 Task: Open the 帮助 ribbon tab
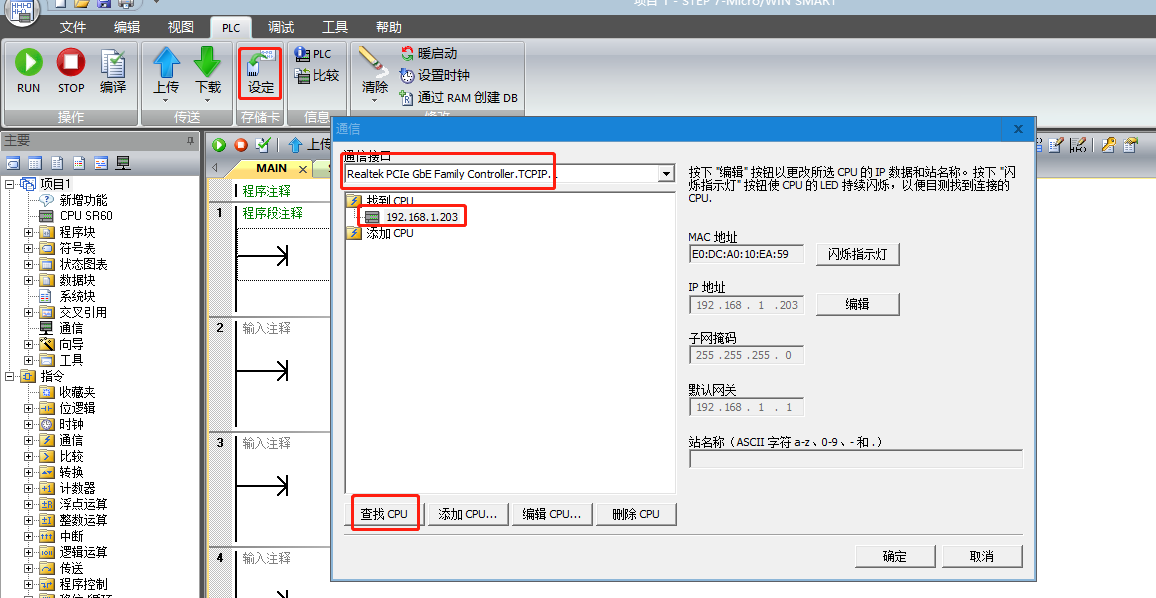[389, 27]
